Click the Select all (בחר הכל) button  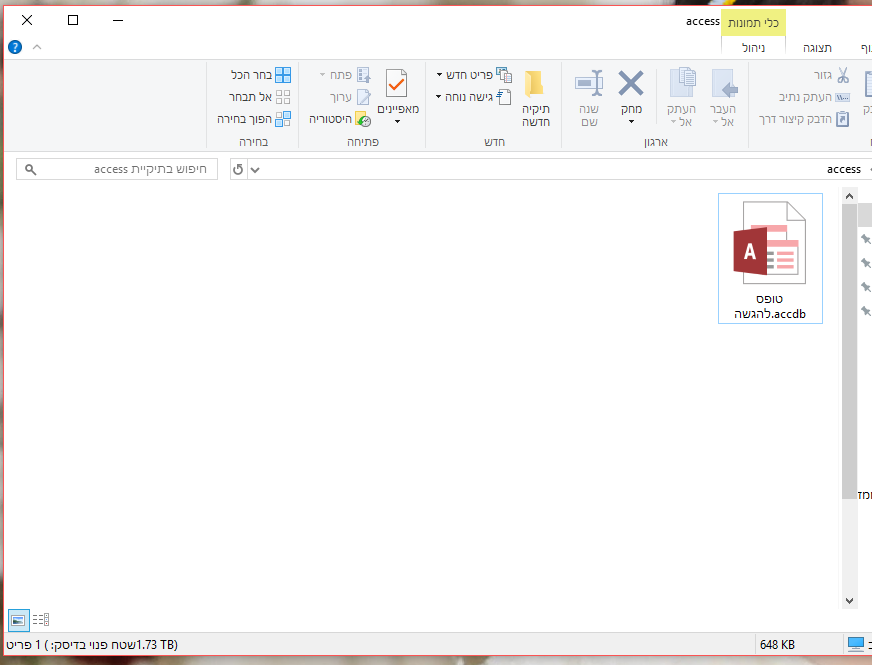[261, 75]
